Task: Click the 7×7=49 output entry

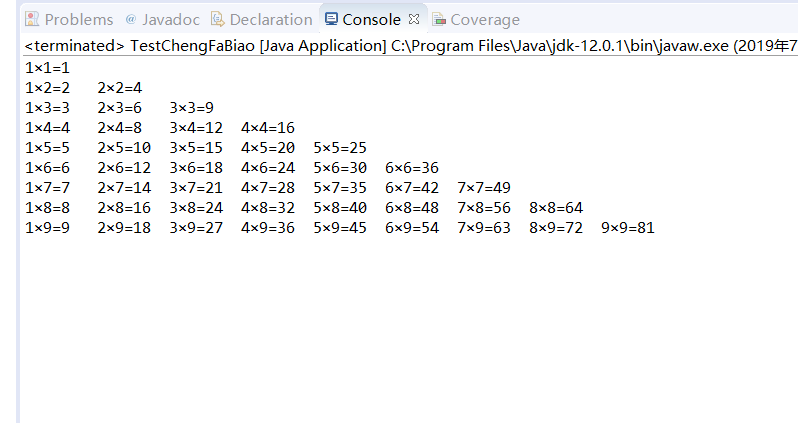Action: (x=484, y=187)
